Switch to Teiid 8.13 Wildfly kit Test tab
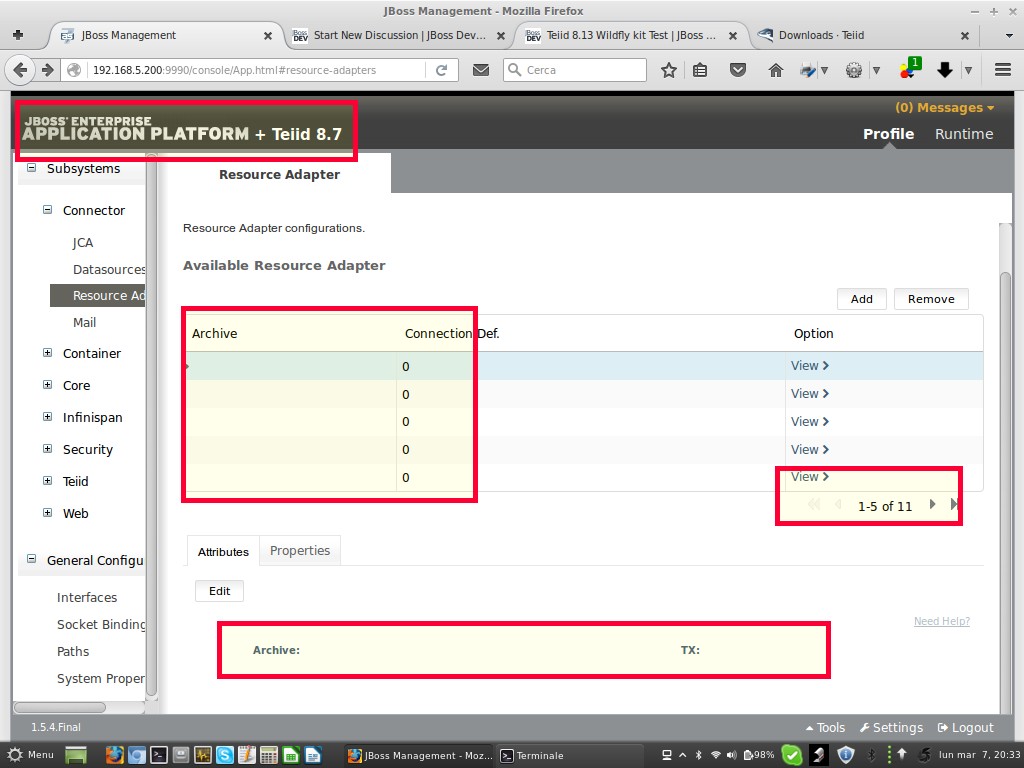 [631, 35]
